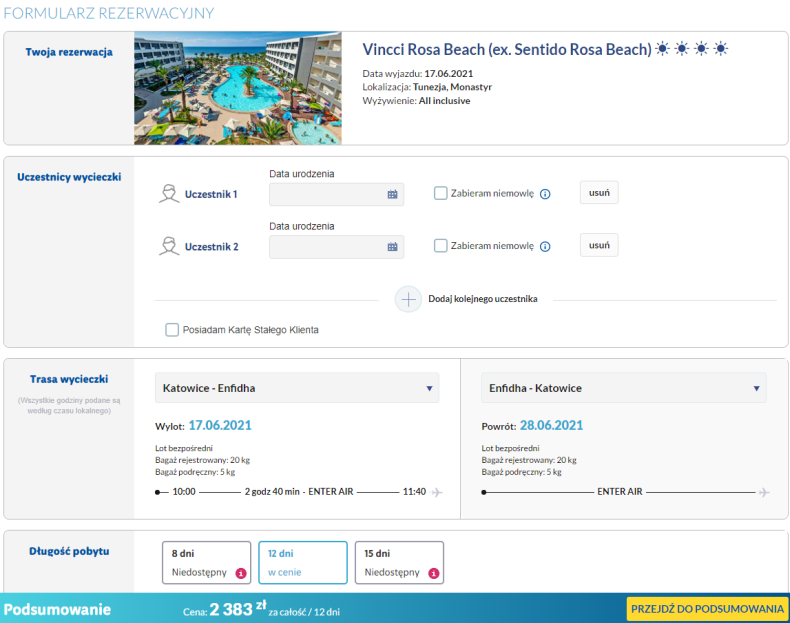Remove Uczestnik 2 with usuń button
The width and height of the screenshot is (790, 623).
(x=599, y=245)
